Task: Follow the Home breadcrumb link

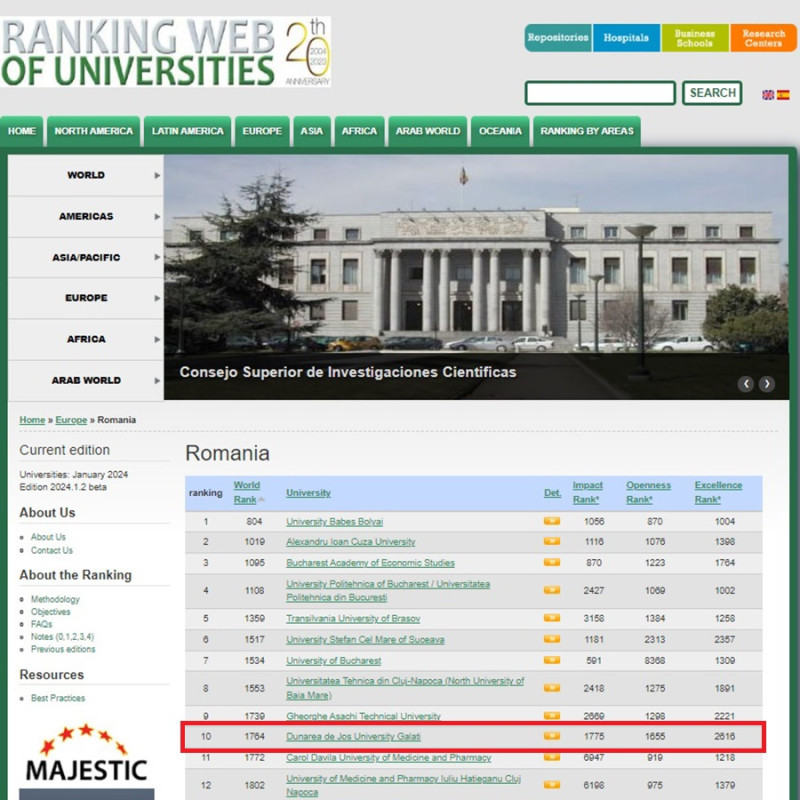Action: 32,420
